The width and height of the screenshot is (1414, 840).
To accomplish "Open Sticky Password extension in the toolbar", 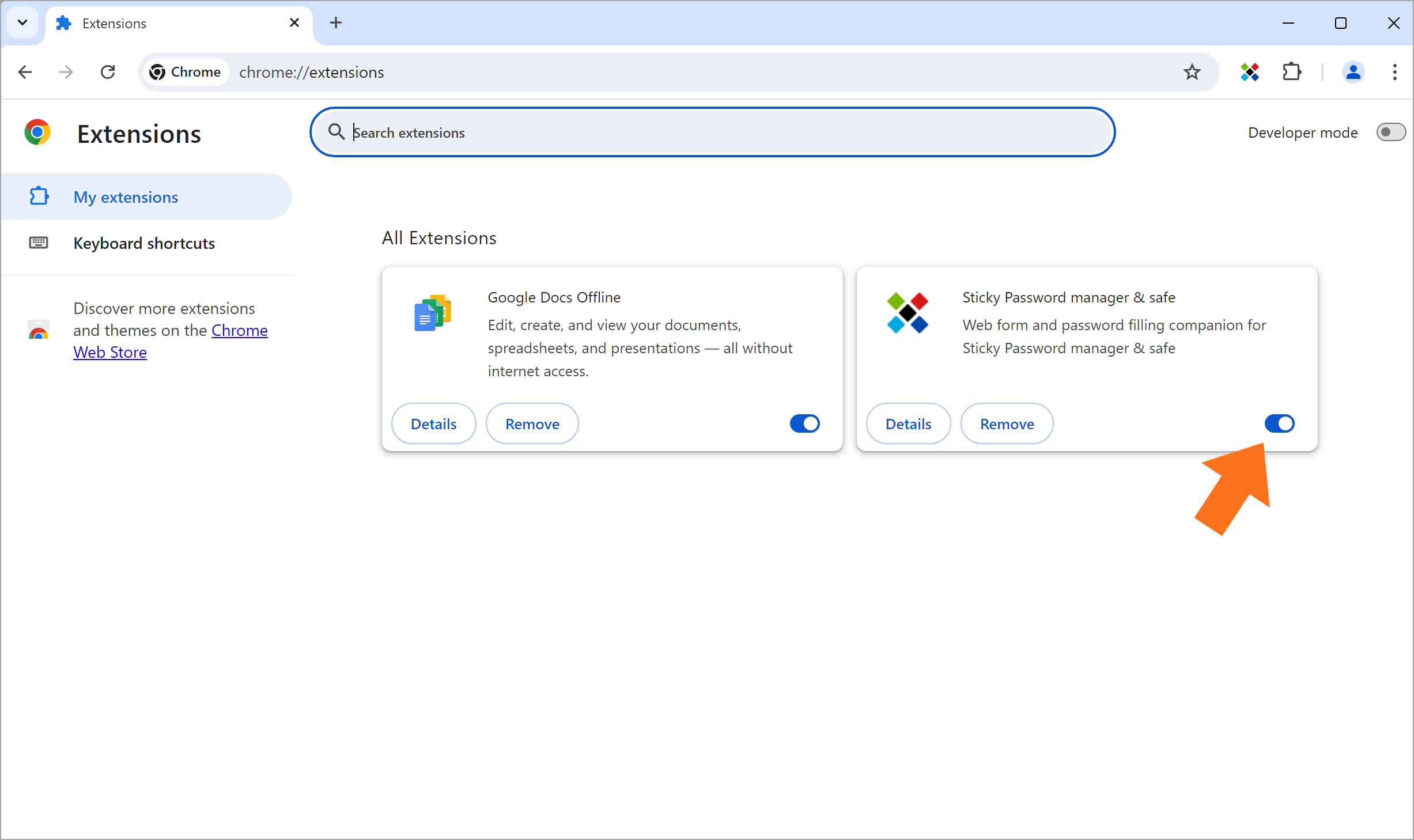I will (x=1250, y=72).
